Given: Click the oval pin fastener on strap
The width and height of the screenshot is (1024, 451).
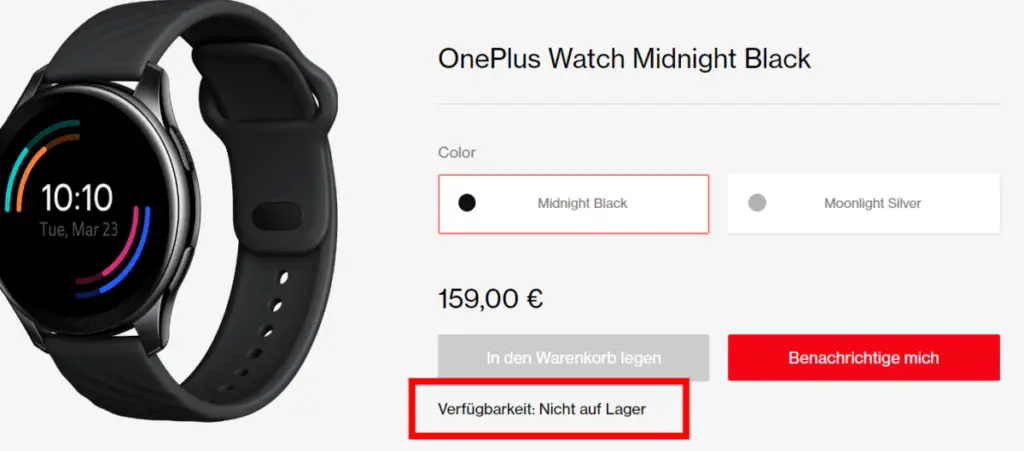Looking at the screenshot, I should click(277, 215).
